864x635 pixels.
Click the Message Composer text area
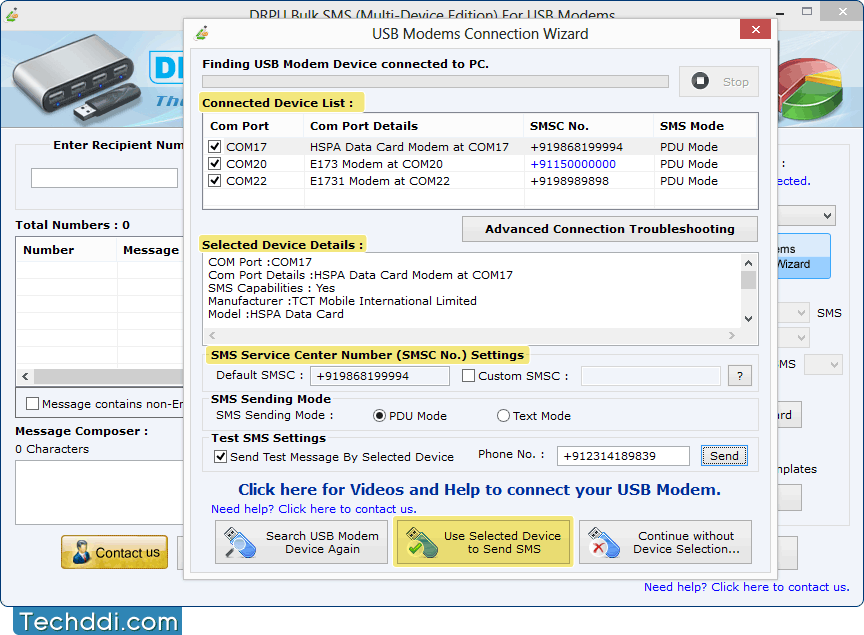[x=100, y=492]
